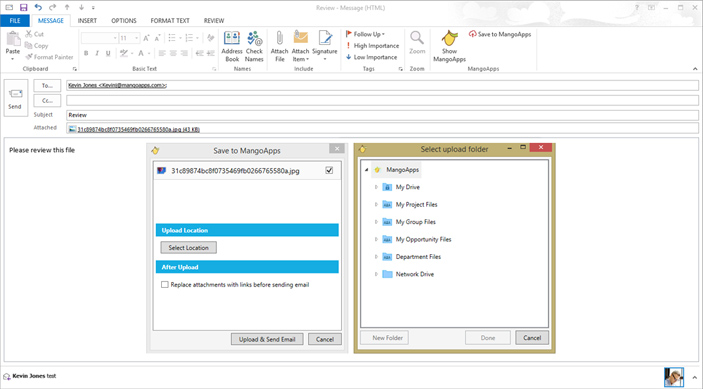Click the font color icon
The image size is (703, 389).
[x=141, y=53]
